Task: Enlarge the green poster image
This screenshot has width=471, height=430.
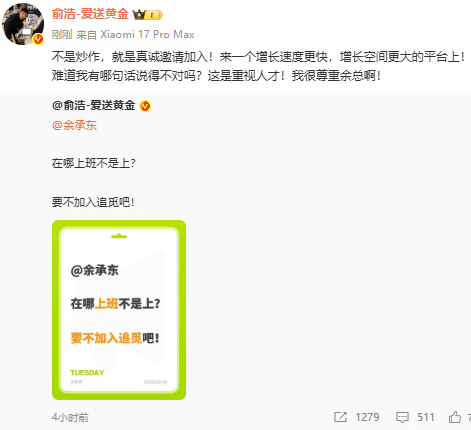Action: pyautogui.click(x=119, y=310)
